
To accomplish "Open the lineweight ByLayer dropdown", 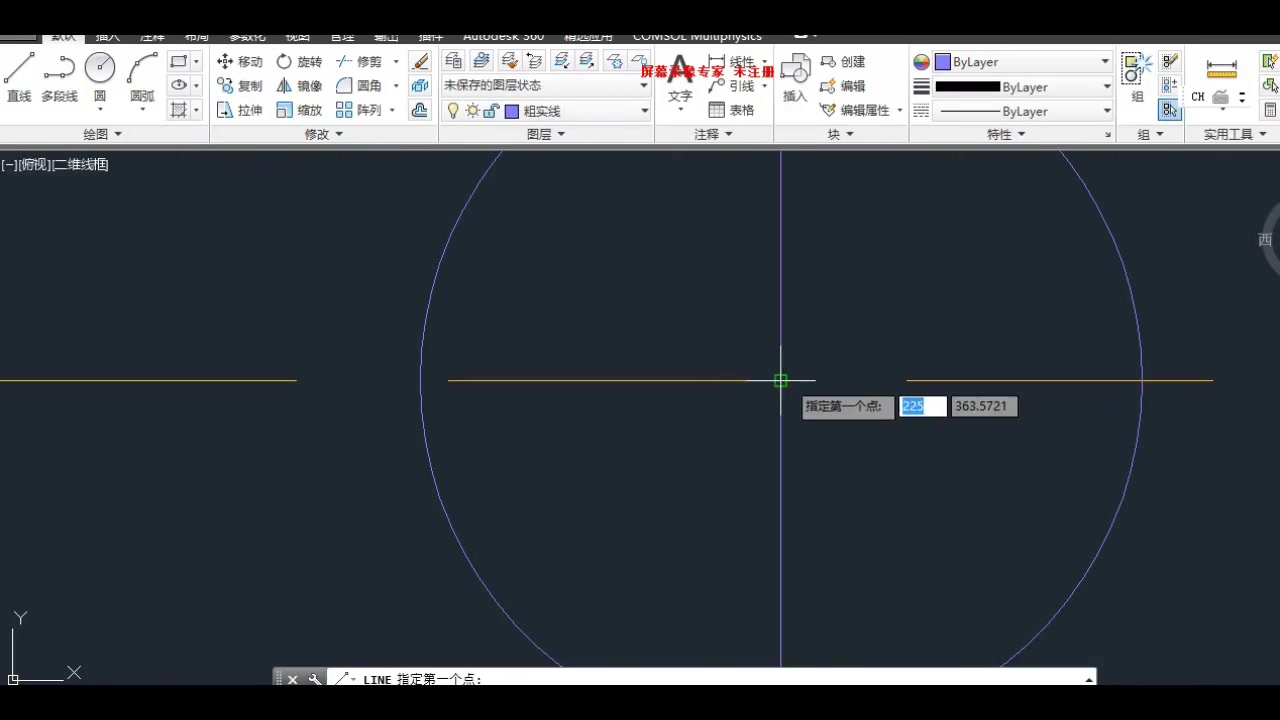I will coord(1022,87).
